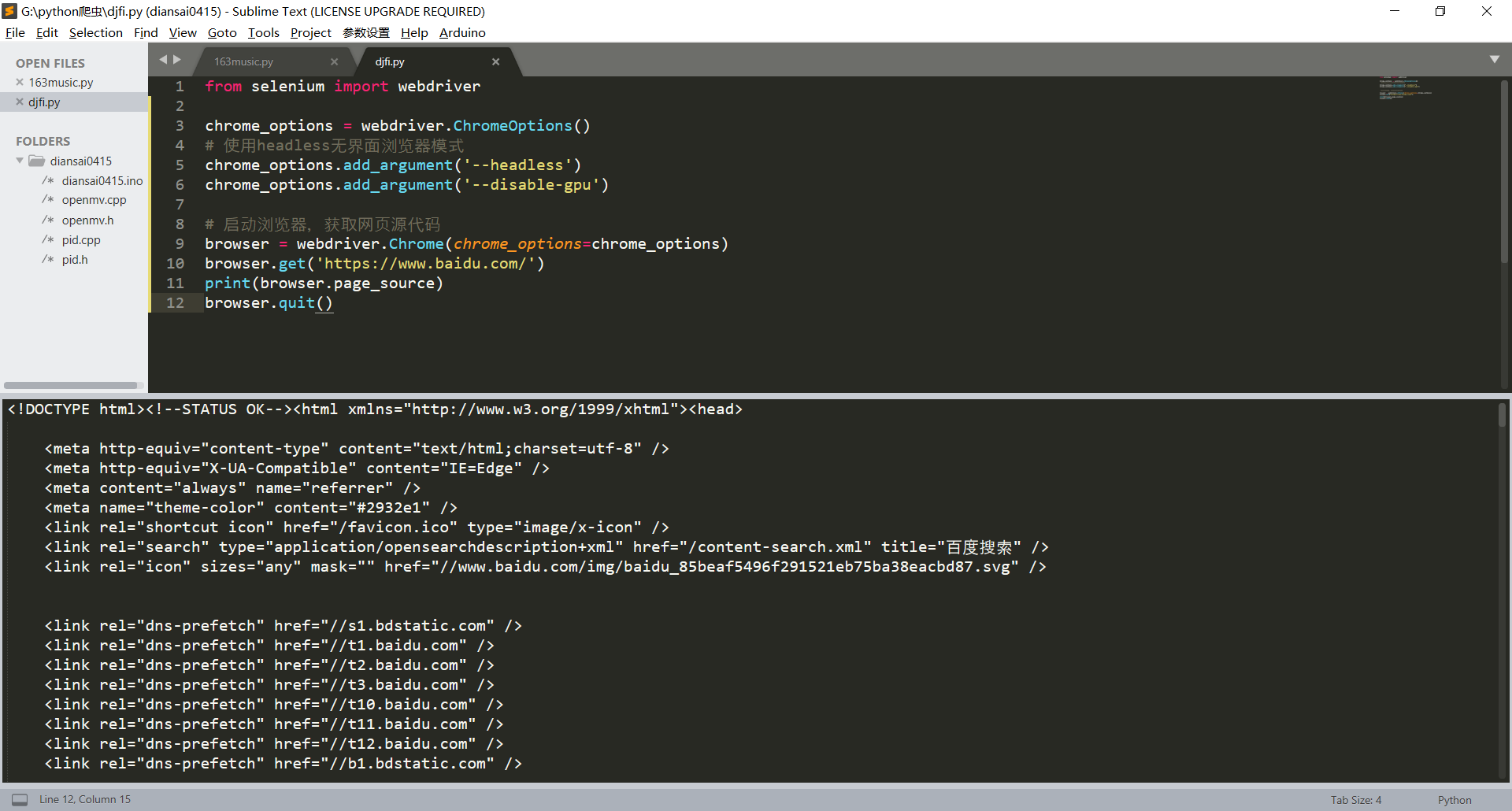The width and height of the screenshot is (1512, 811).
Task: Click 'quit' on line 12
Action: click(x=297, y=303)
